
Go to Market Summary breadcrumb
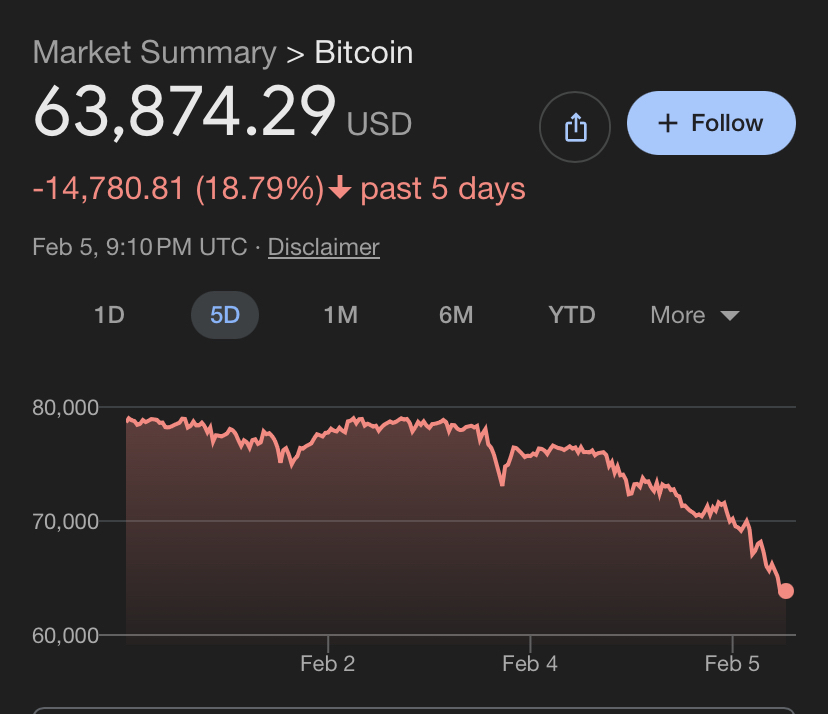pyautogui.click(x=154, y=53)
